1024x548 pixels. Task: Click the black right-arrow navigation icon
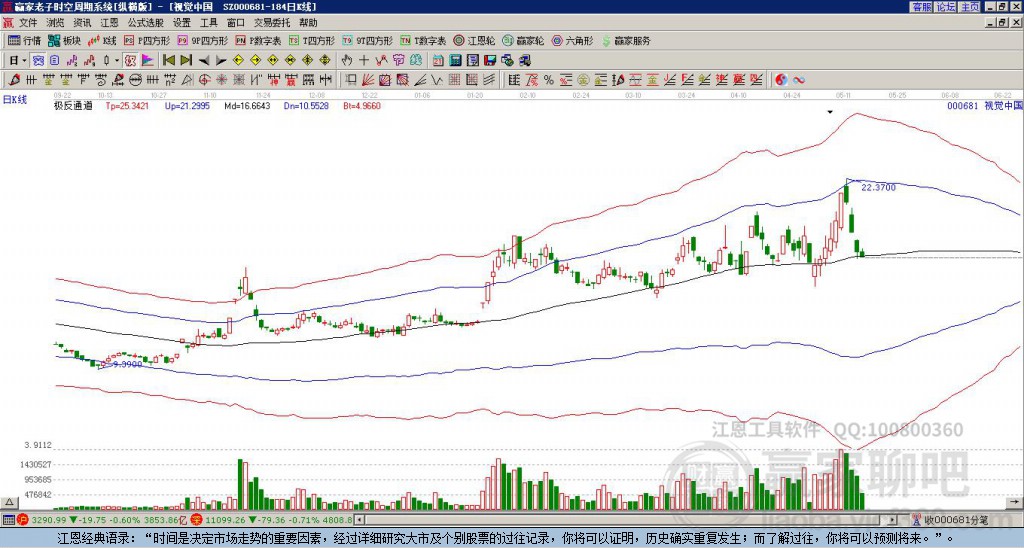click(221, 61)
